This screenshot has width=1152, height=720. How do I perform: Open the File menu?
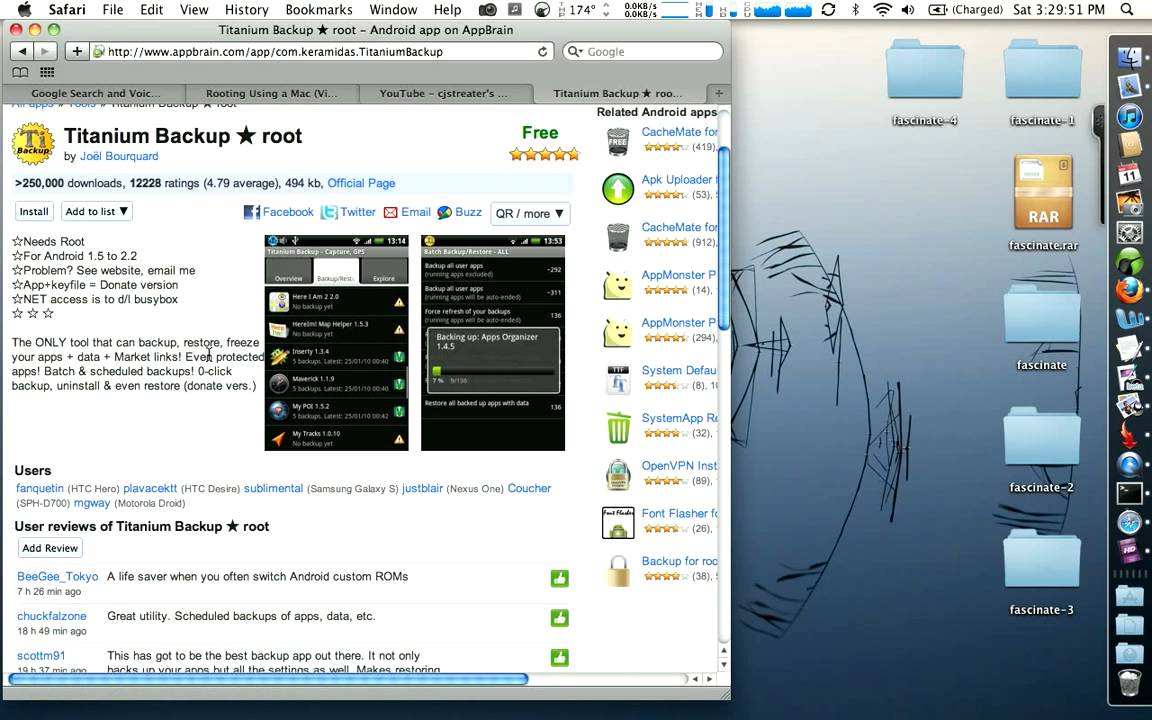pyautogui.click(x=112, y=10)
